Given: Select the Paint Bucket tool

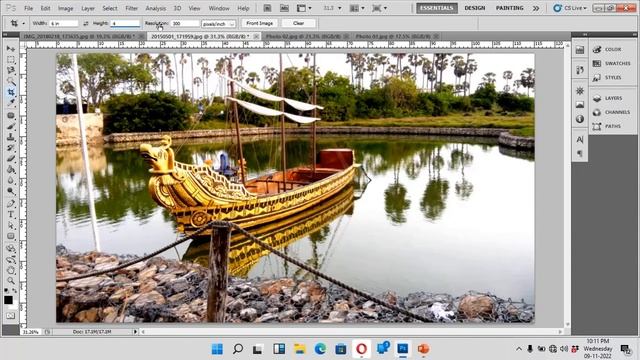Looking at the screenshot, I should (11, 170).
